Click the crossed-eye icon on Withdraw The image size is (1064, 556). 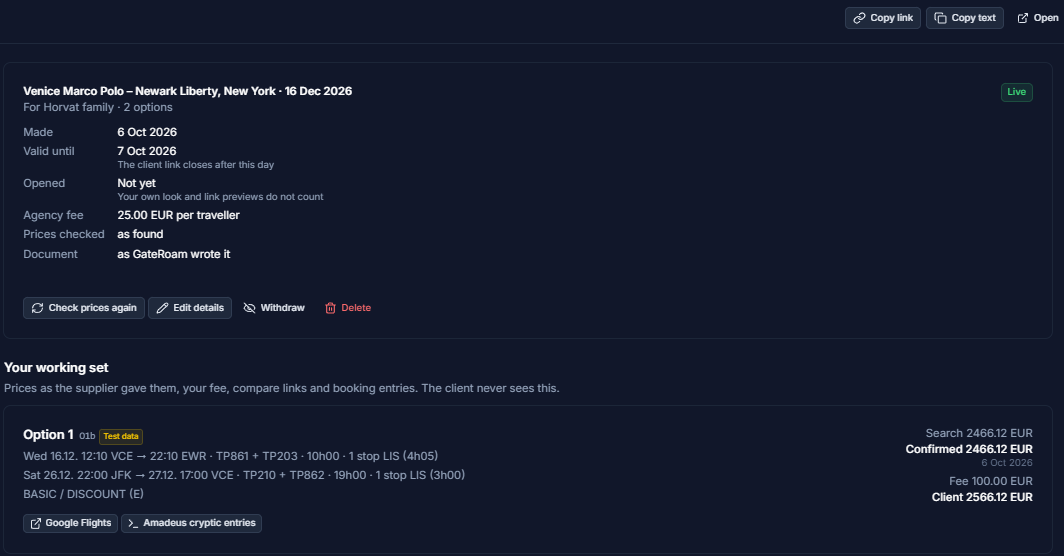pyautogui.click(x=249, y=308)
